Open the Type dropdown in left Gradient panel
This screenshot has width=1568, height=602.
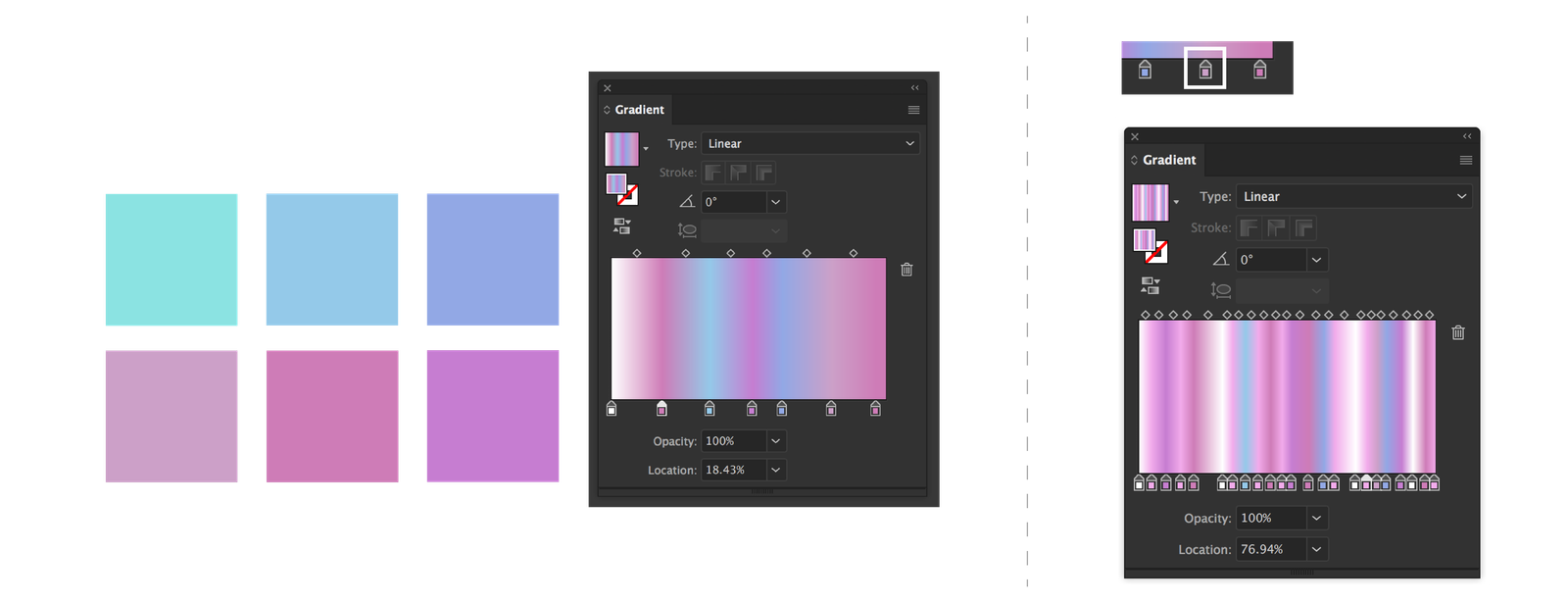[x=810, y=143]
